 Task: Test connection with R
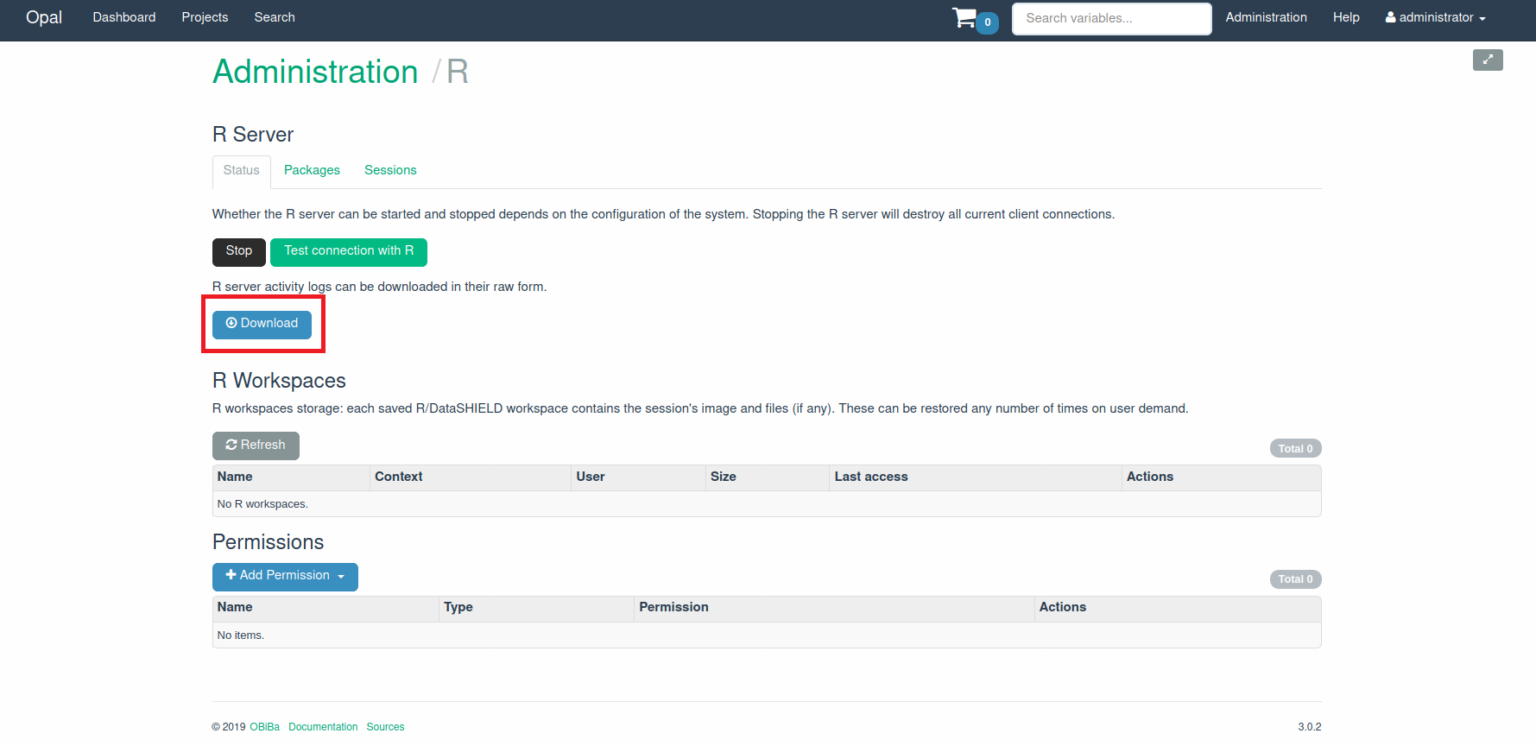[x=348, y=252]
